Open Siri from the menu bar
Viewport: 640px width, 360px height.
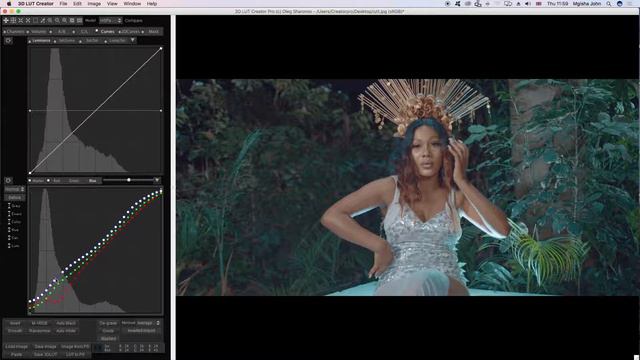click(620, 4)
